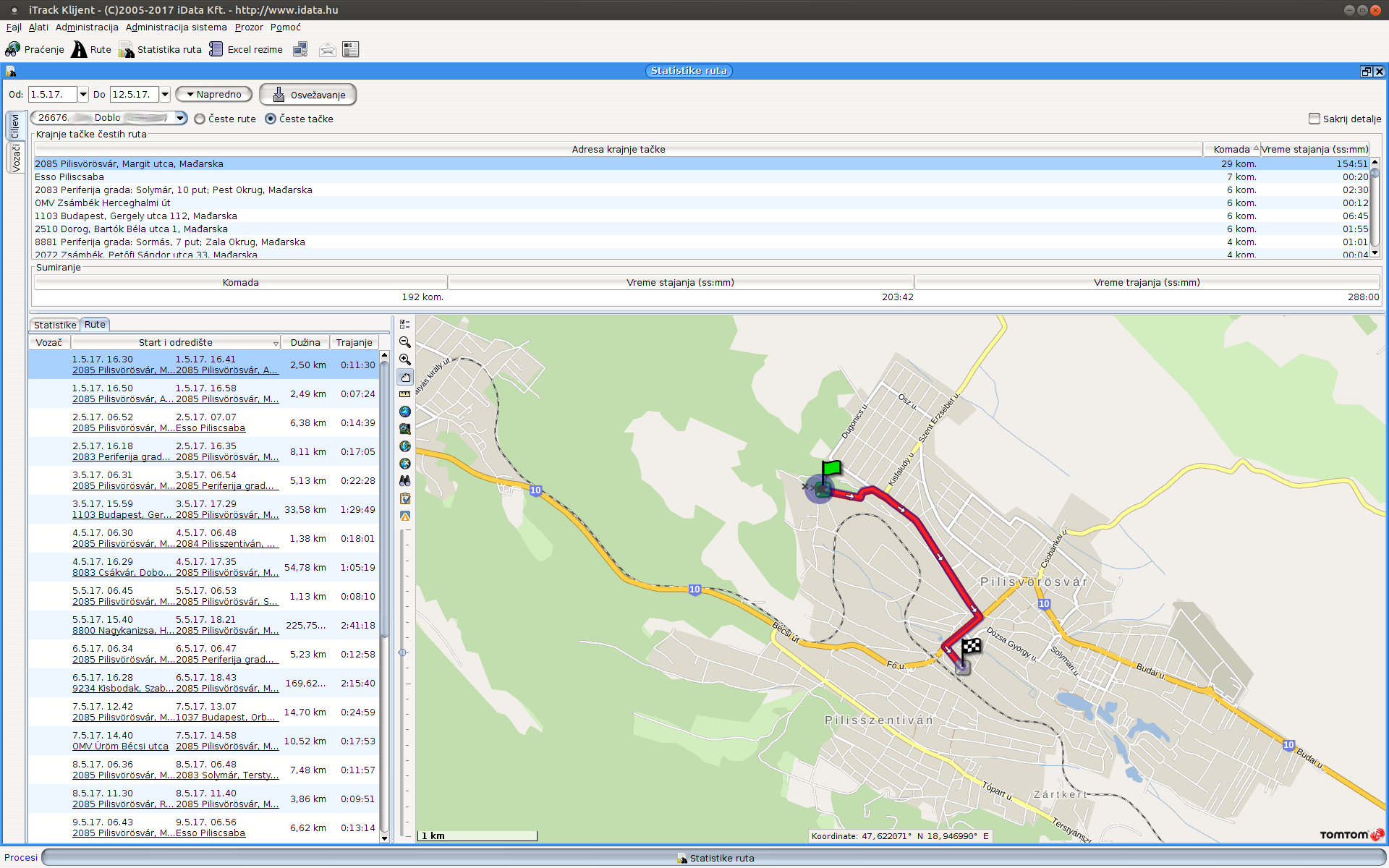
Task: Select the Česte rute radio button
Action: coord(200,119)
